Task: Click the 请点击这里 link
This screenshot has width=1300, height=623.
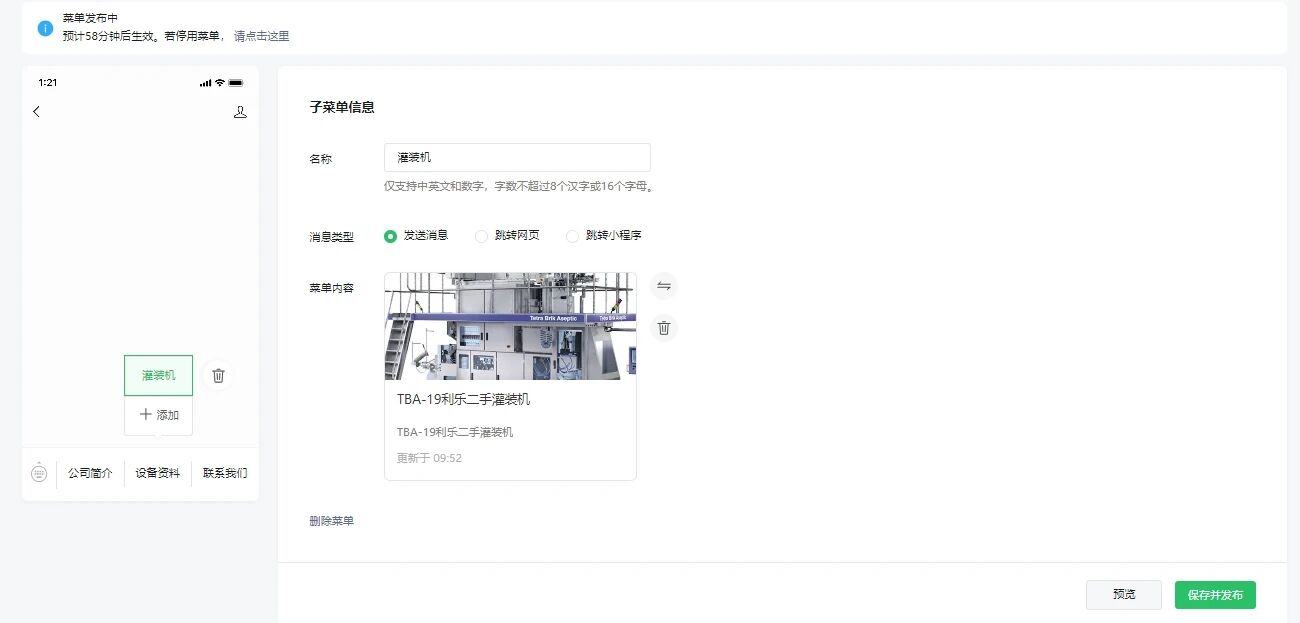Action: [x=262, y=36]
